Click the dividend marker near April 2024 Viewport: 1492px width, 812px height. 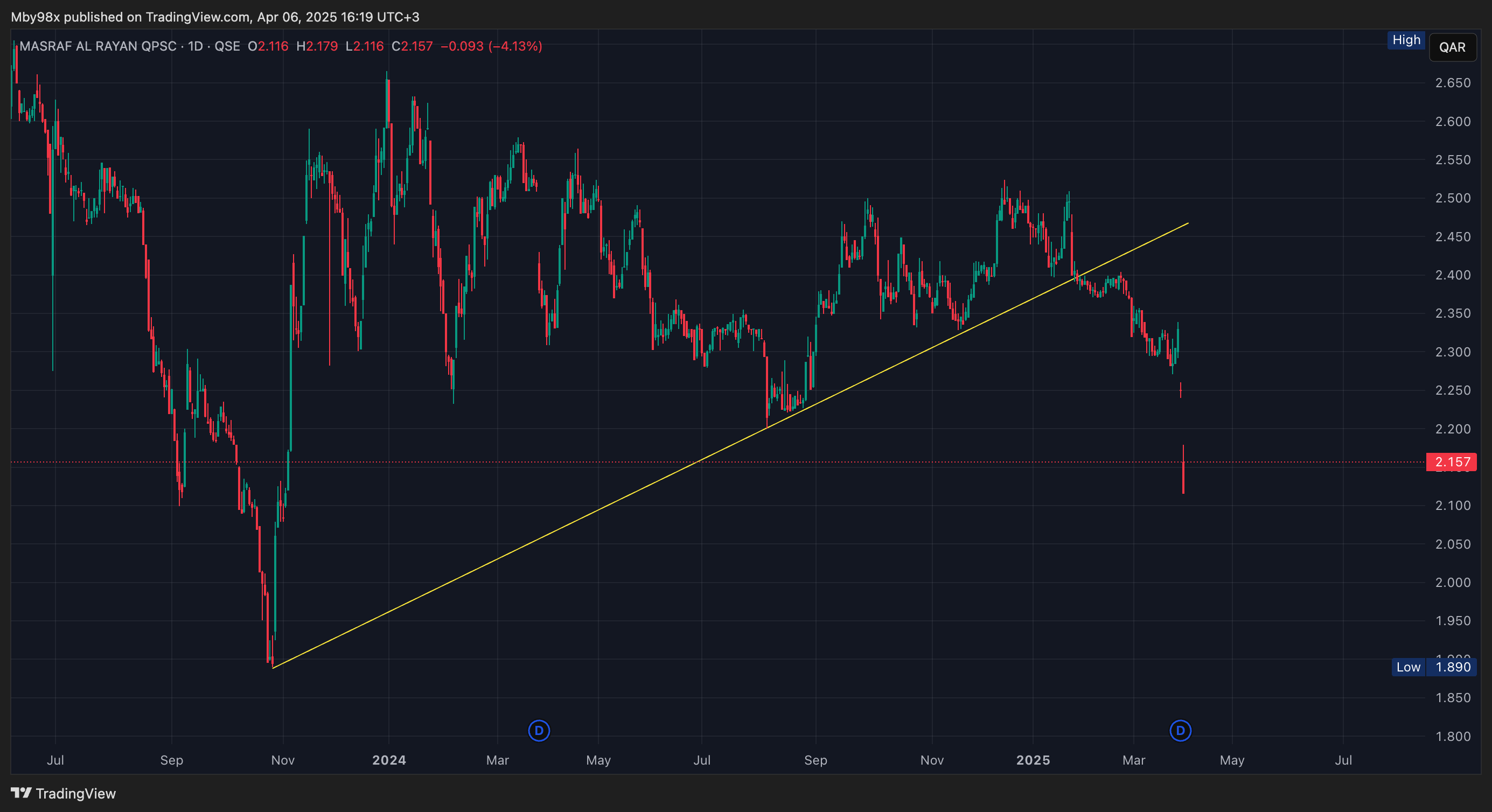pyautogui.click(x=539, y=730)
